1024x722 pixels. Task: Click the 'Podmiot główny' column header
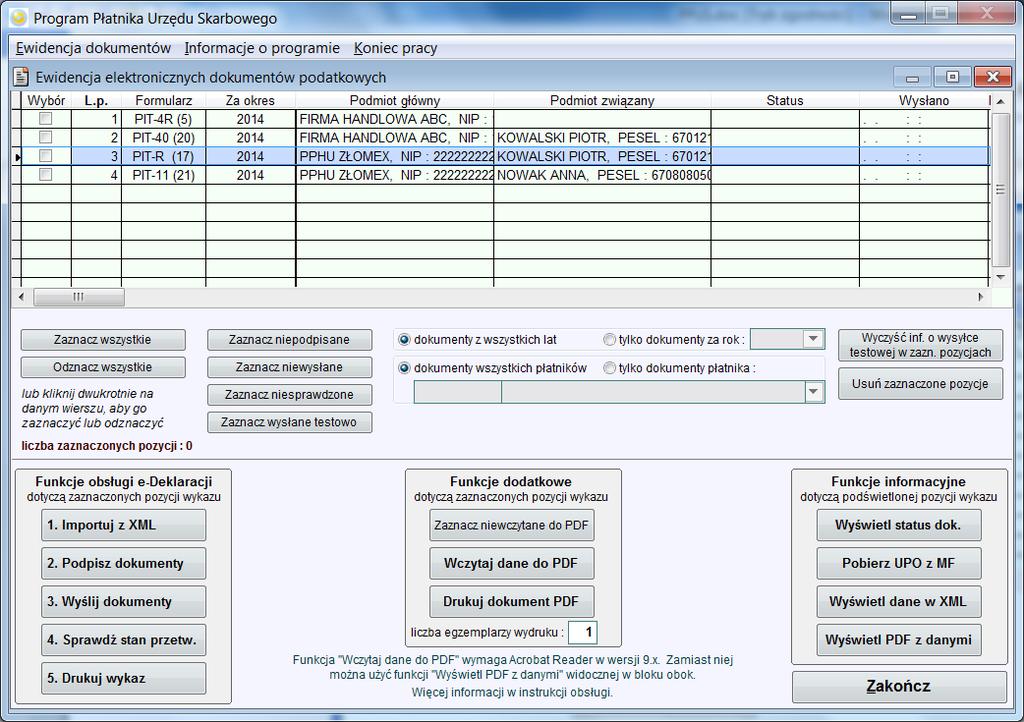[x=394, y=101]
